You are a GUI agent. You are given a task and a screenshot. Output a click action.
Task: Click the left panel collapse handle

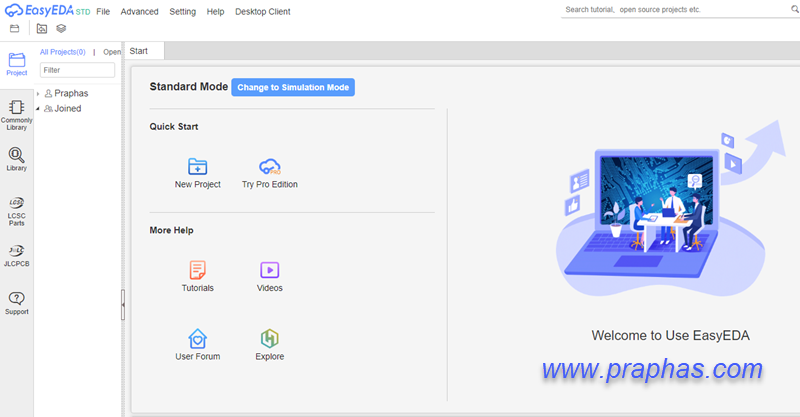pos(123,305)
